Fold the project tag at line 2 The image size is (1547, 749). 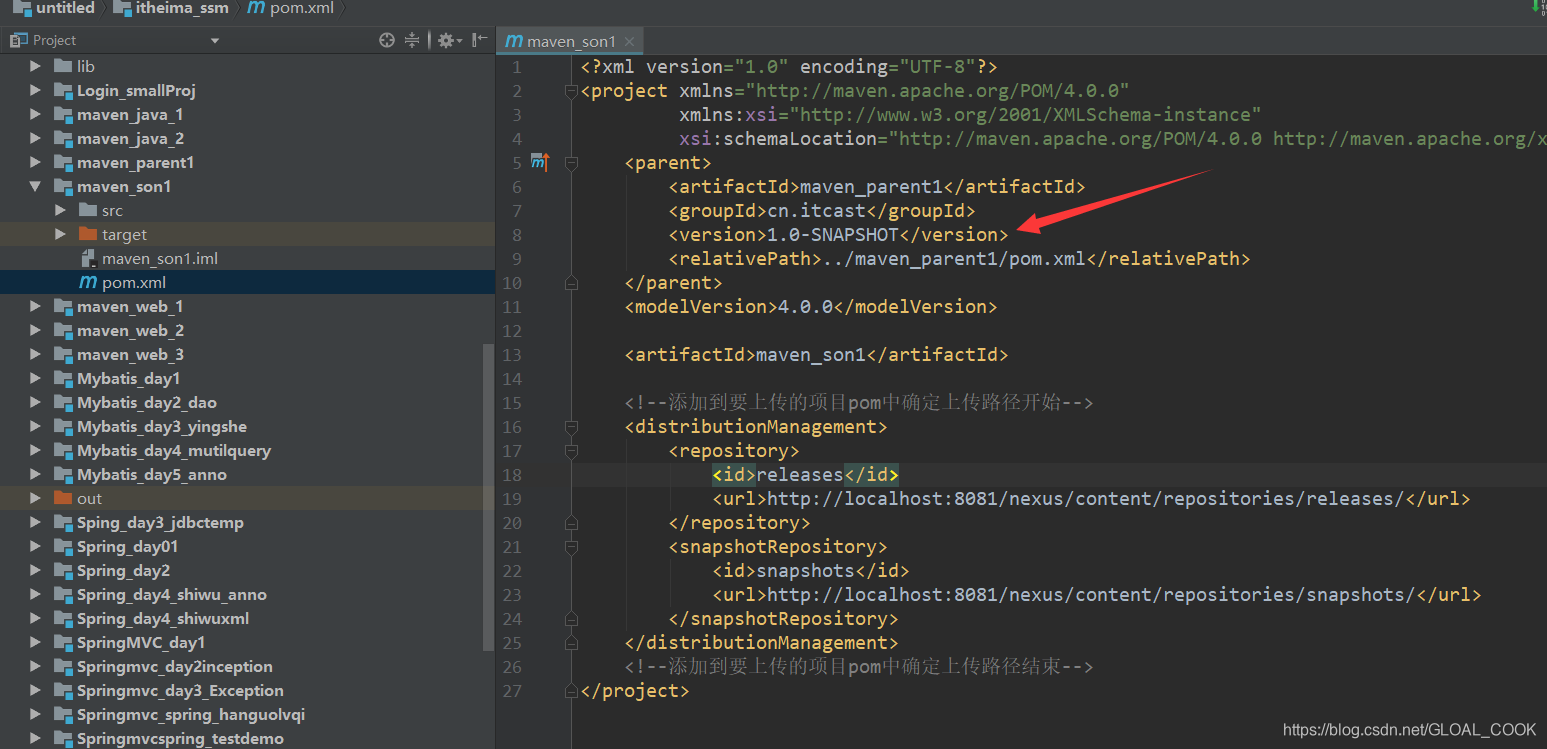(x=571, y=91)
